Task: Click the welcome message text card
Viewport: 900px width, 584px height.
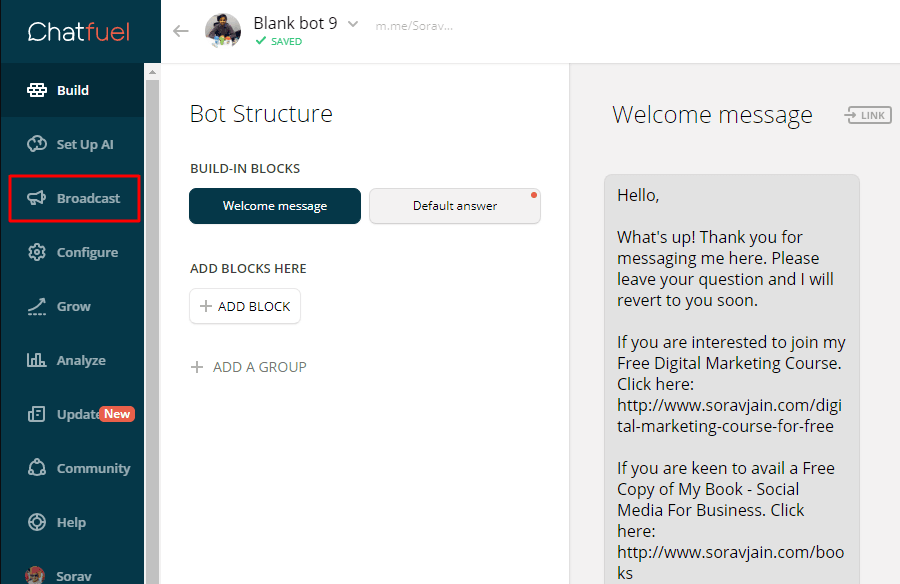Action: point(732,379)
